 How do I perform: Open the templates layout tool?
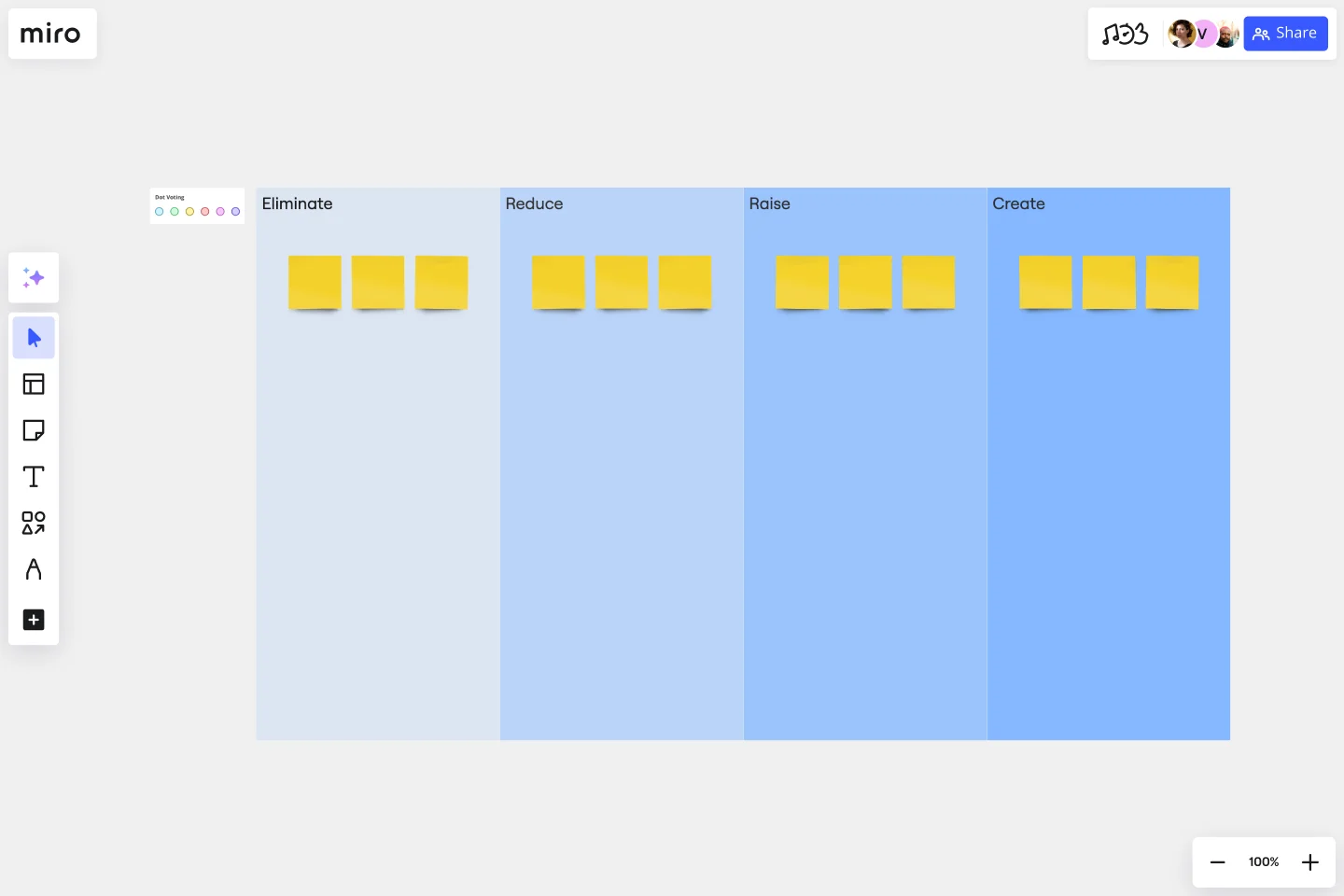click(x=34, y=385)
